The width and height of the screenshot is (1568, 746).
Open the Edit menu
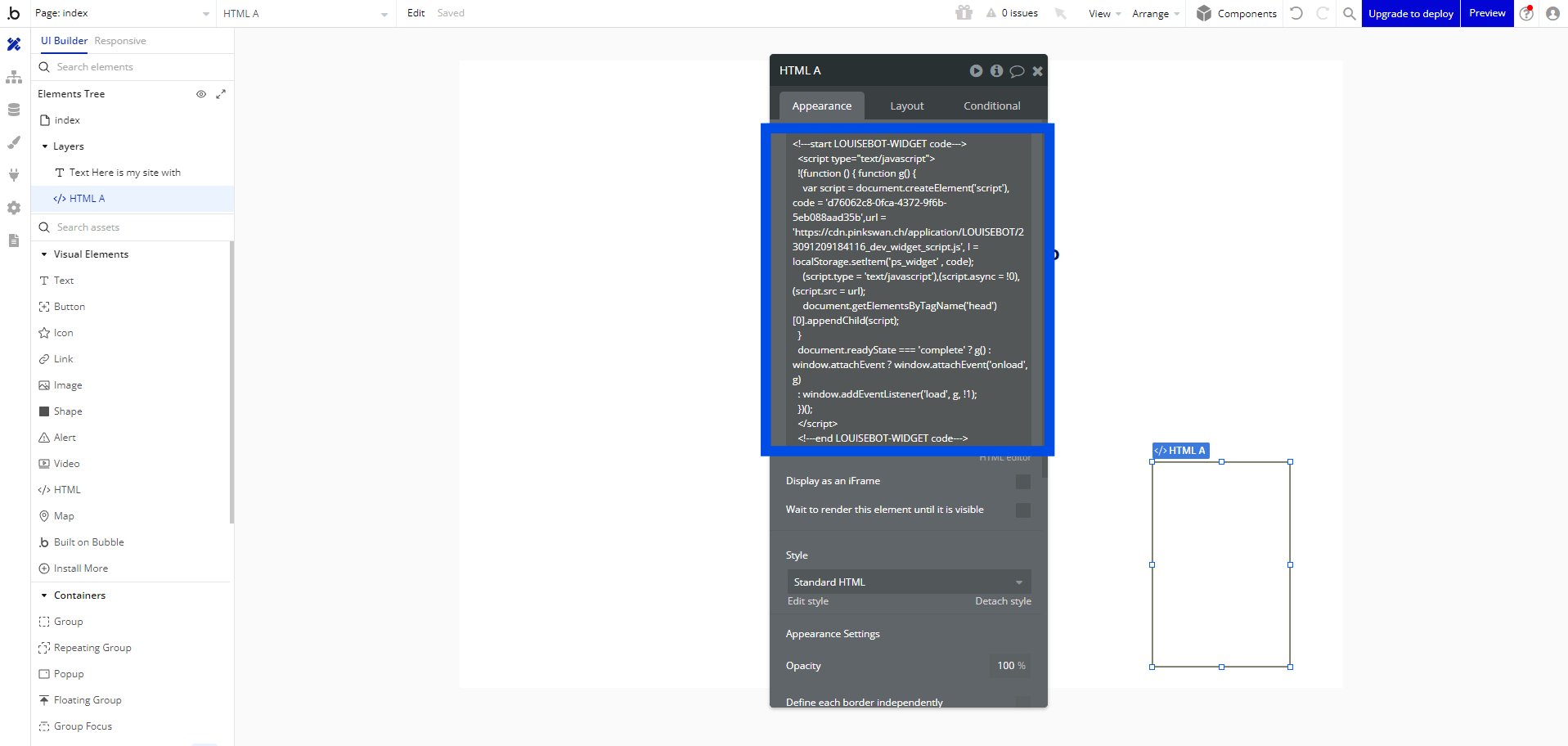(x=416, y=13)
